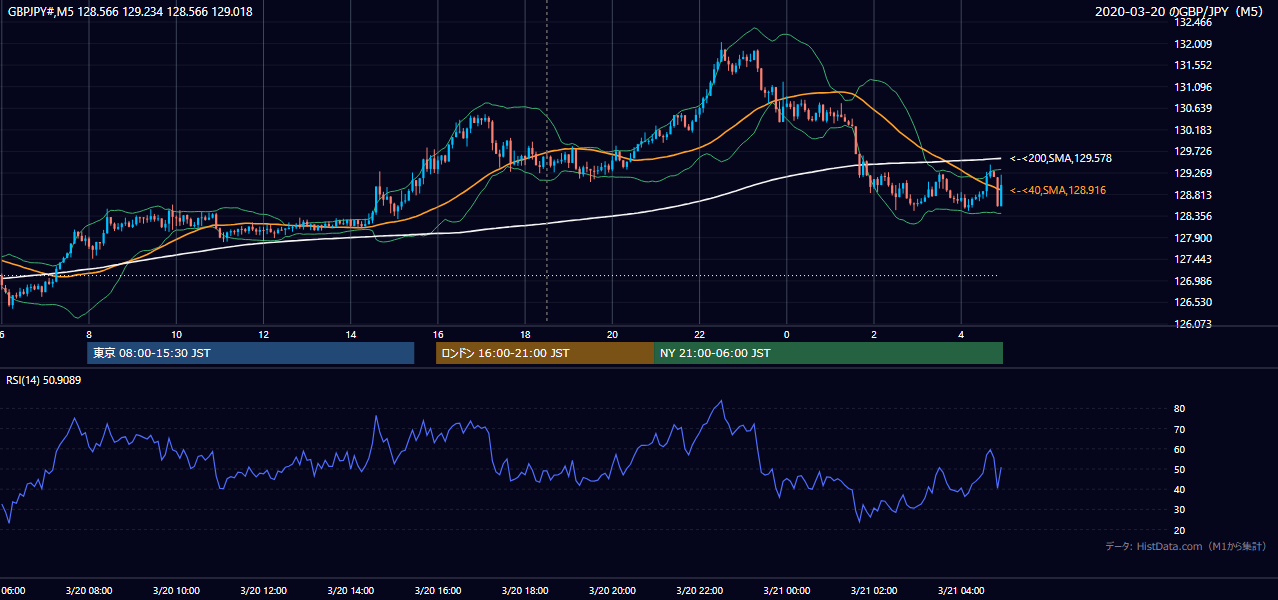Image resolution: width=1278 pixels, height=600 pixels.
Task: Select the 40 SMA label 128.916
Action: pyautogui.click(x=1058, y=190)
